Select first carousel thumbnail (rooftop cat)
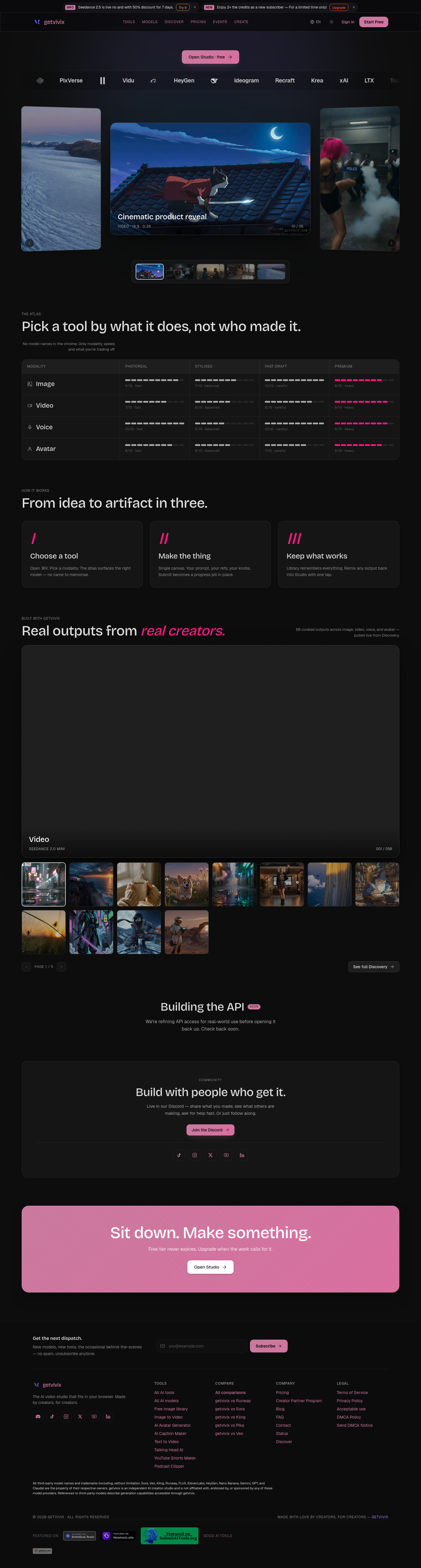This screenshot has width=421, height=1568. (150, 271)
